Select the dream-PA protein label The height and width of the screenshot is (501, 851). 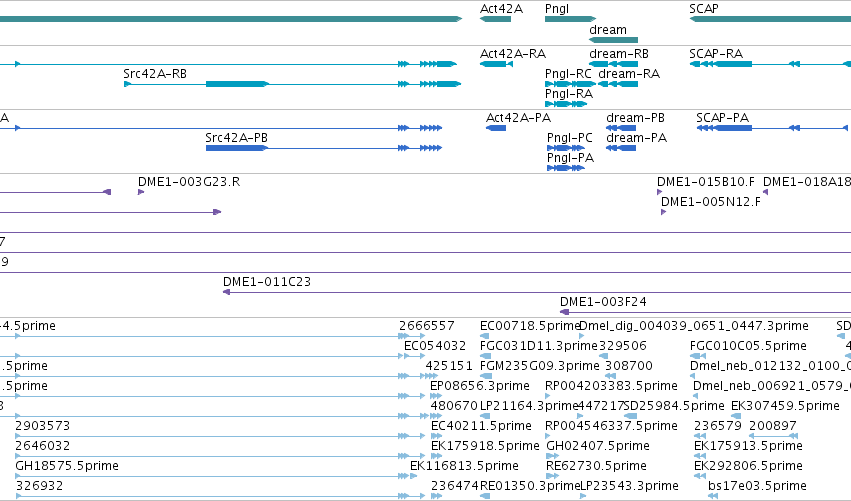pos(636,138)
